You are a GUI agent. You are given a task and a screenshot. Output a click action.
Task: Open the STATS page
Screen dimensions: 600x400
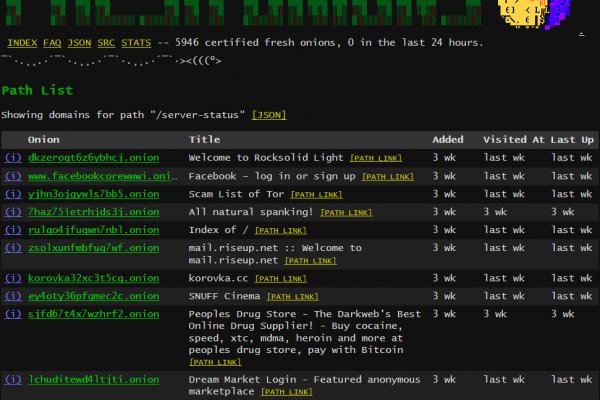tap(136, 43)
